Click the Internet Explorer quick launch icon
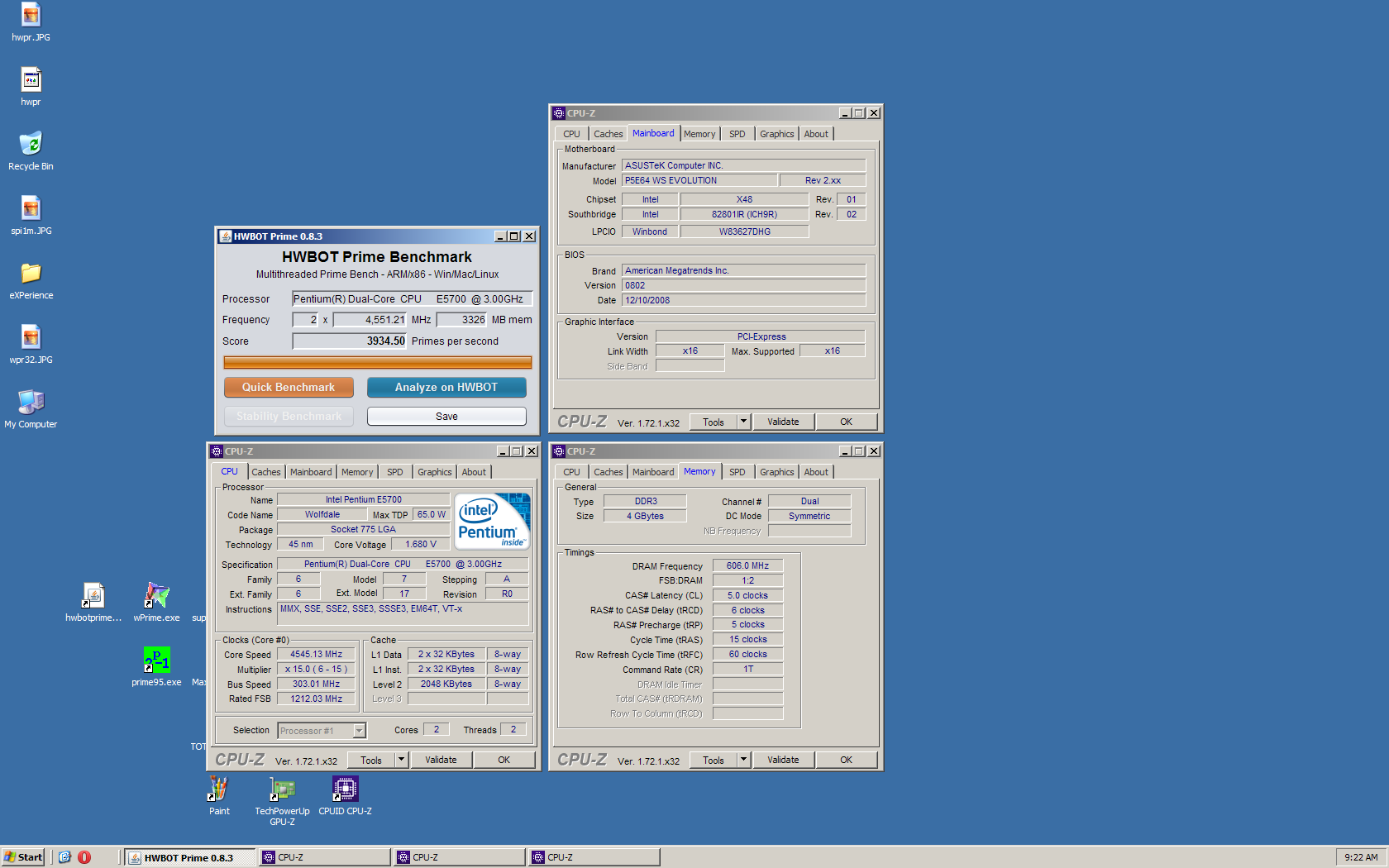Viewport: 1389px width, 868px height. tap(64, 857)
